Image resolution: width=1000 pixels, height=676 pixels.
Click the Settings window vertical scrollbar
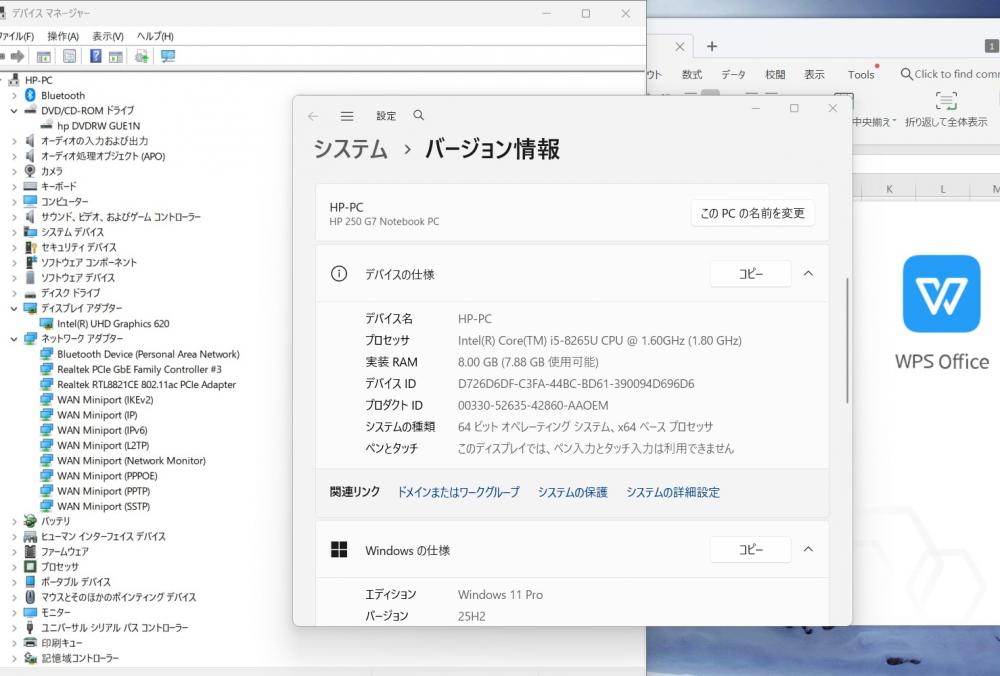pyautogui.click(x=847, y=340)
